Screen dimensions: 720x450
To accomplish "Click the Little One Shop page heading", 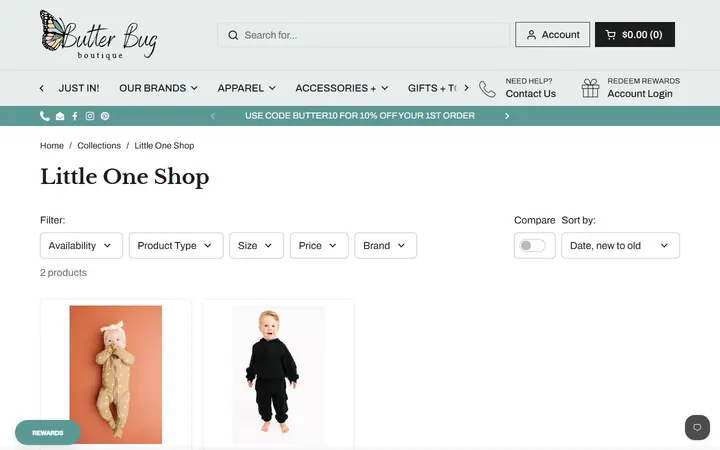I will pos(124,177).
